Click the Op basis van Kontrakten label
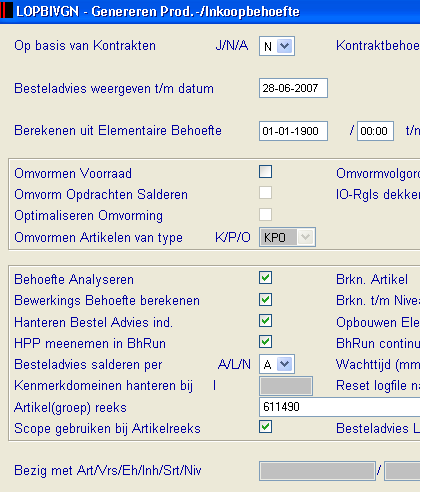The width and height of the screenshot is (422, 502). [85, 46]
